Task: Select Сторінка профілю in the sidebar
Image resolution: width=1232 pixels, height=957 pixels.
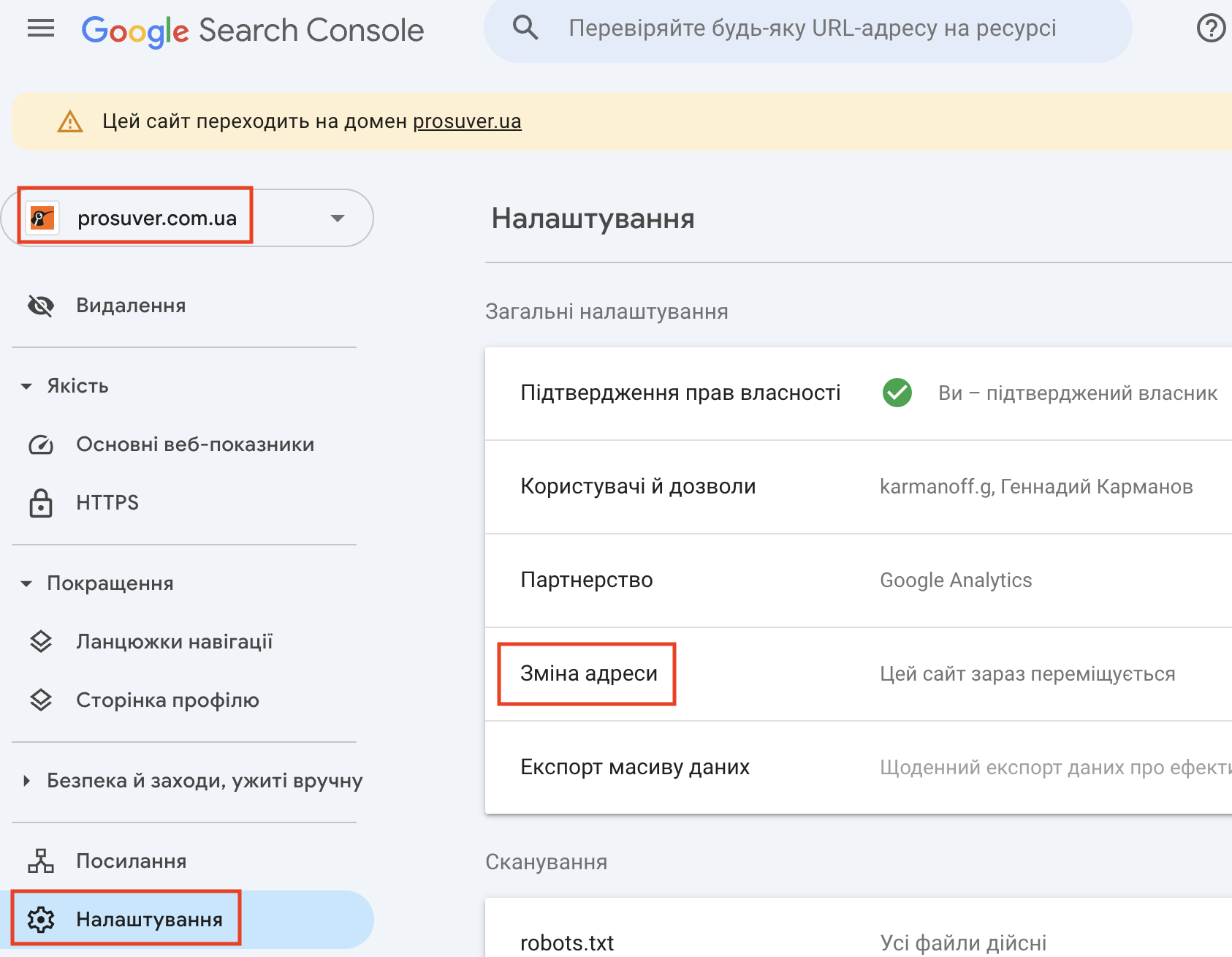Action: click(x=167, y=700)
